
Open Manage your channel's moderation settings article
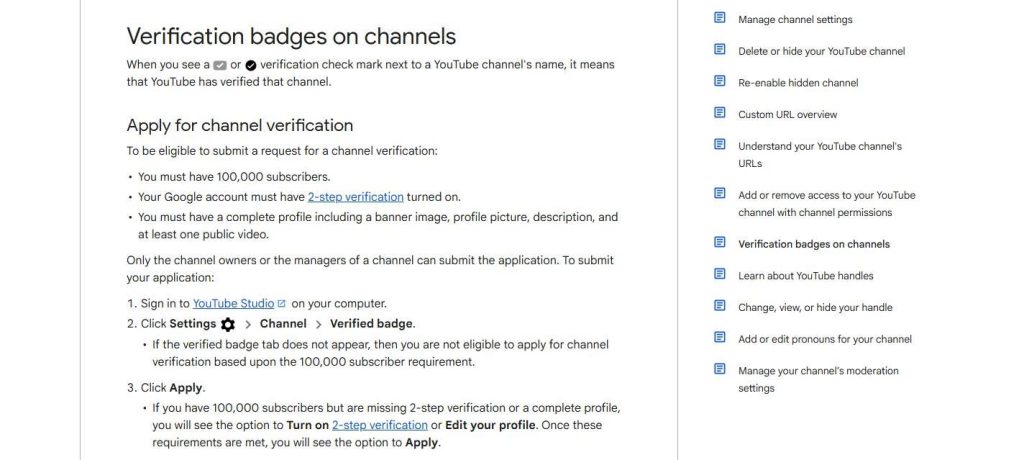point(818,380)
